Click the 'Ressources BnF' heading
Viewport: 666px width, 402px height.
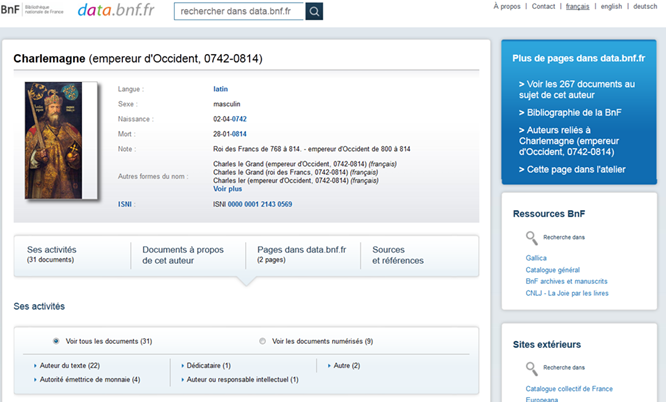(x=549, y=214)
